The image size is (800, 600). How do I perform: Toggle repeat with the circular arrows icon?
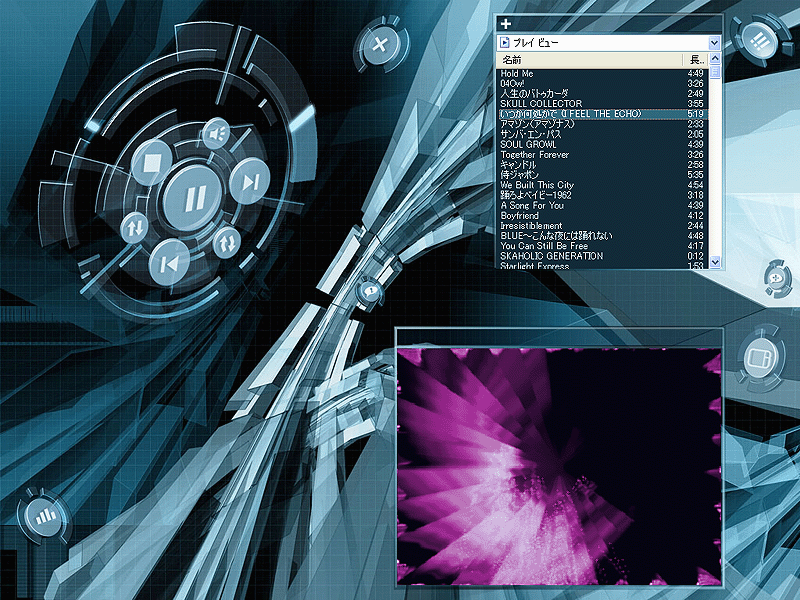pyautogui.click(x=227, y=242)
